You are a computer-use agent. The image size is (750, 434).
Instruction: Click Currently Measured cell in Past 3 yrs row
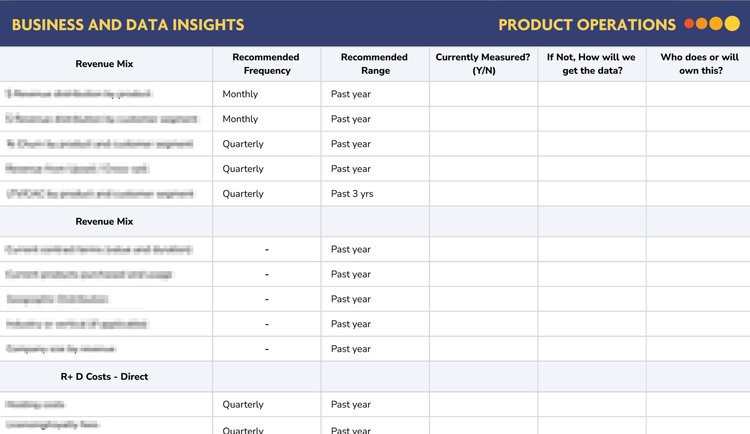483,194
